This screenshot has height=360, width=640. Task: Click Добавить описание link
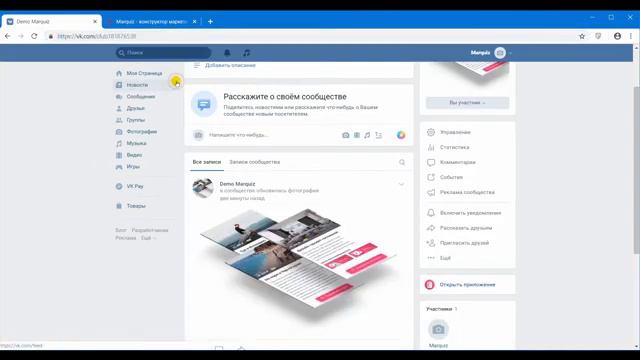click(x=230, y=65)
